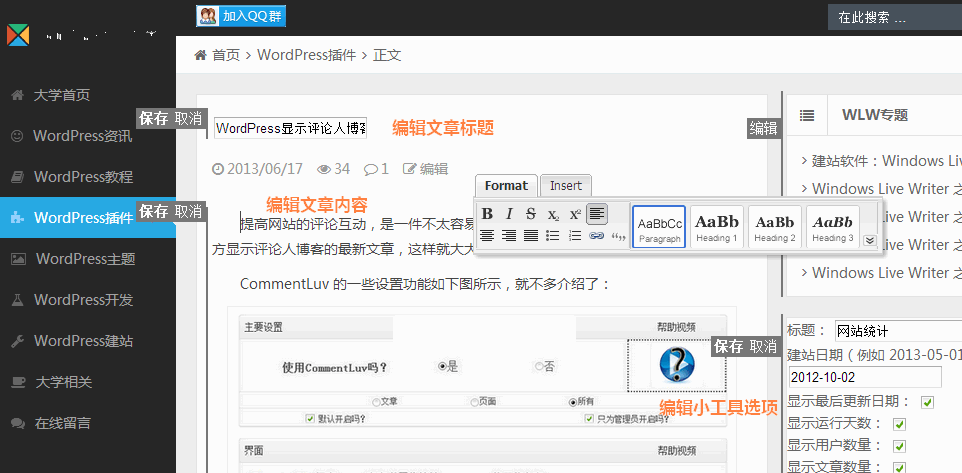The width and height of the screenshot is (962, 473).
Task: Apply subscript formatting
Action: tap(553, 214)
